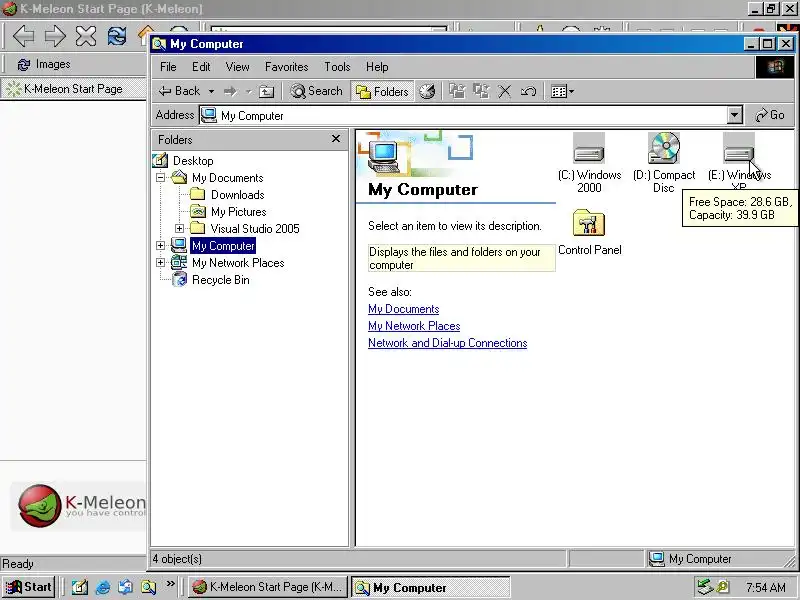Select My Pictures in the folder tree
Viewport: 800px width, 600px height.
click(239, 212)
